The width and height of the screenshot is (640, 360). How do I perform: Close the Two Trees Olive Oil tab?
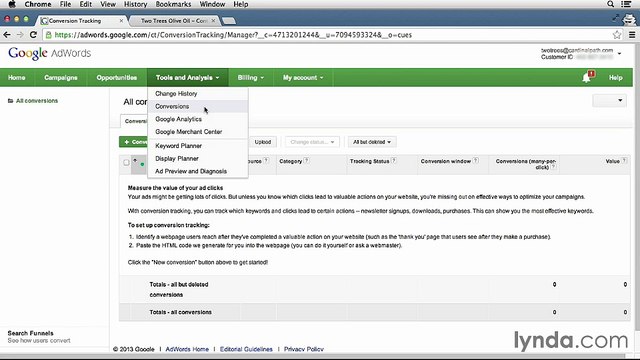click(213, 20)
